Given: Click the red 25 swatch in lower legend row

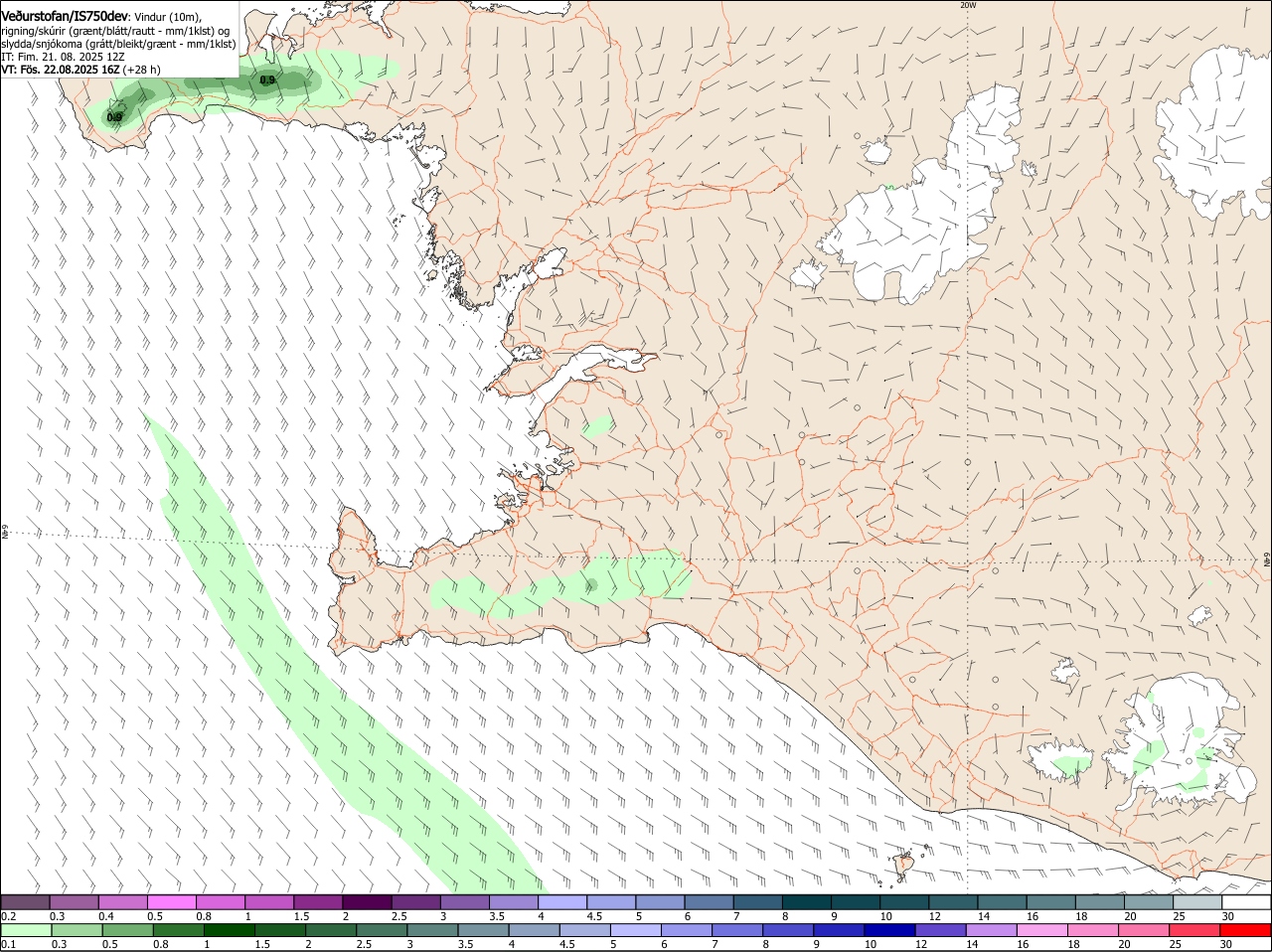Looking at the screenshot, I should coord(1194,930).
